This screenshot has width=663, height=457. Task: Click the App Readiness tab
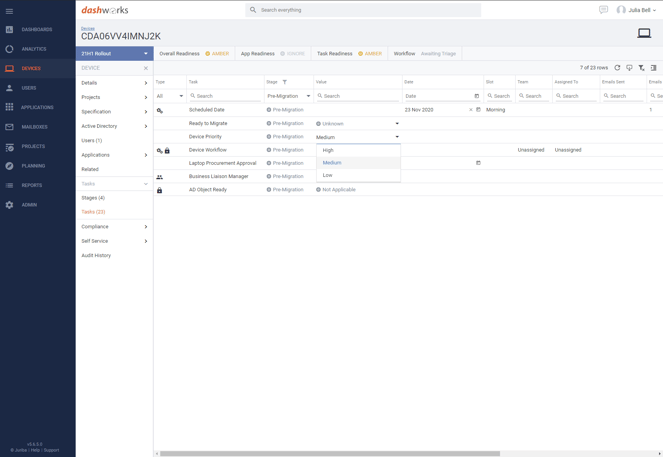[x=273, y=54]
